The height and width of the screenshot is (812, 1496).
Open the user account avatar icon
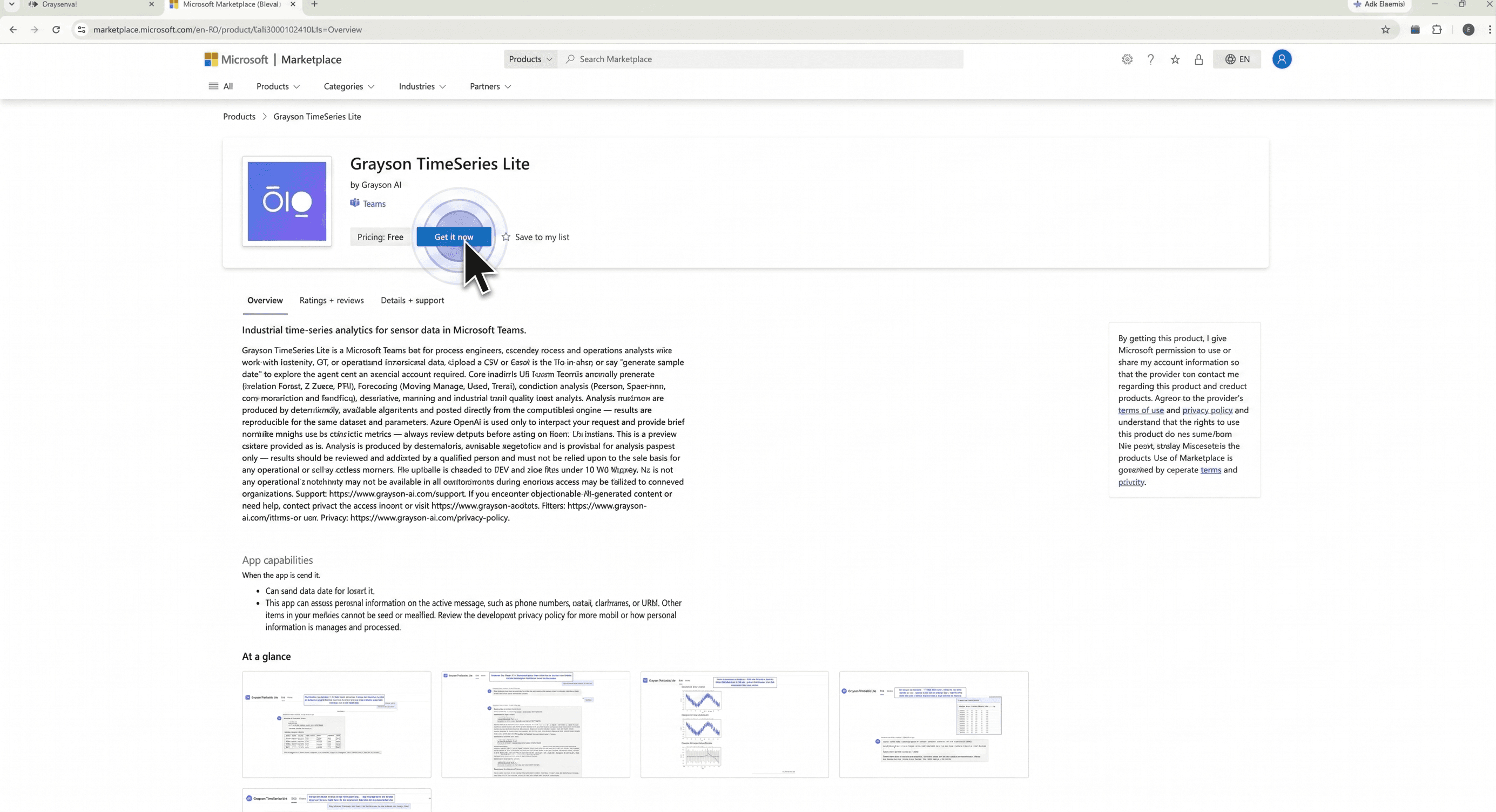(1282, 59)
